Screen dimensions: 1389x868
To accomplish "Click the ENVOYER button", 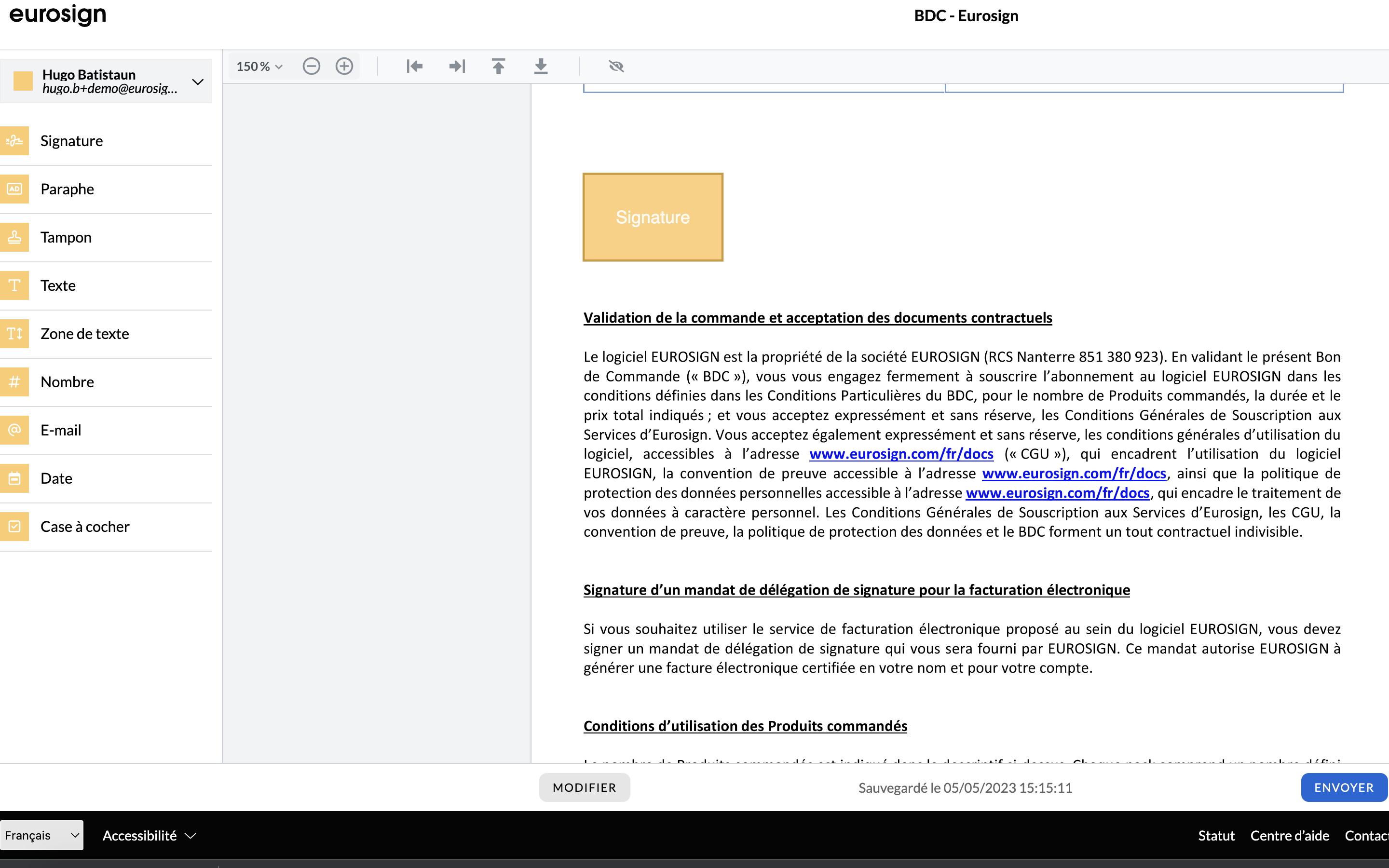I will pyautogui.click(x=1344, y=787).
